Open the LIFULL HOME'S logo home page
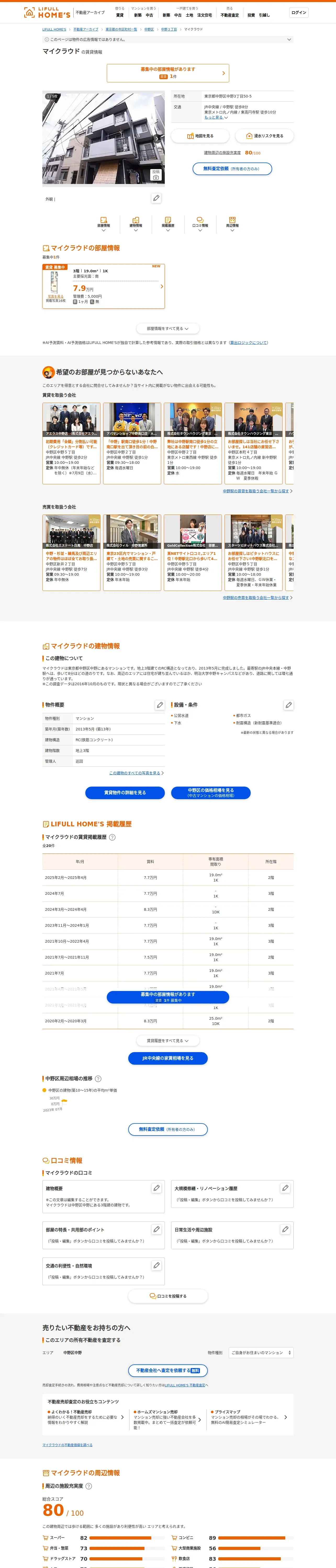This screenshot has height=1568, width=336. (46, 12)
